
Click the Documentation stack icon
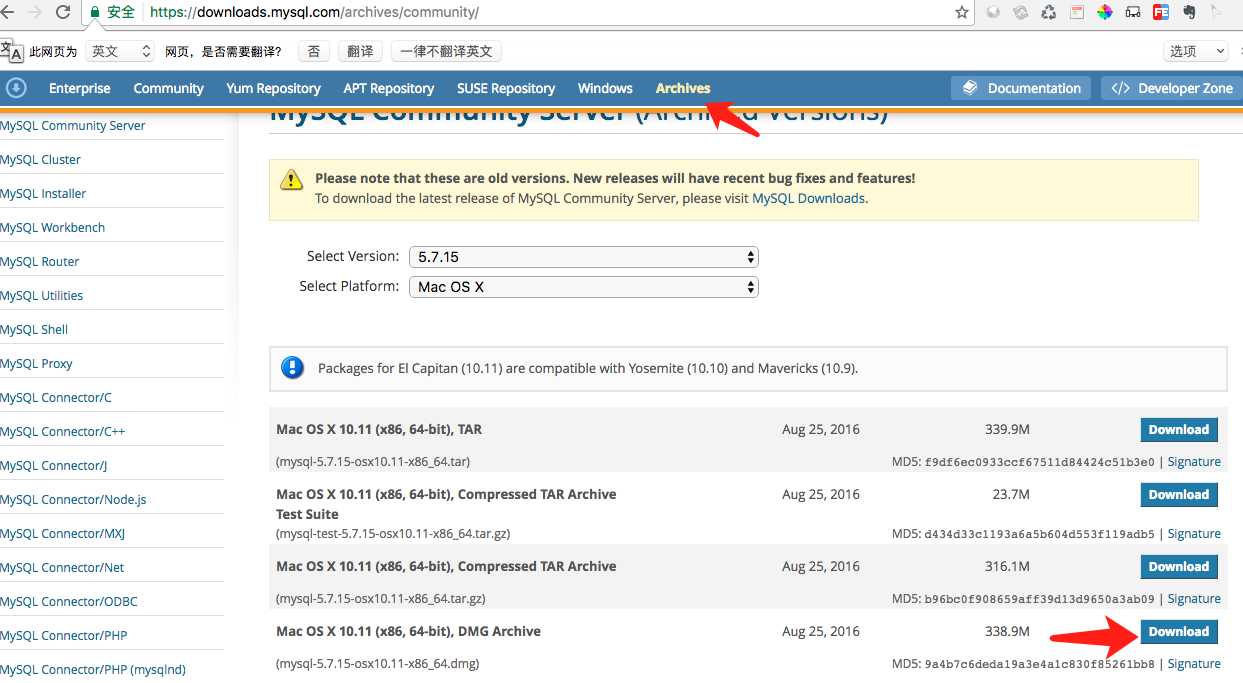970,88
